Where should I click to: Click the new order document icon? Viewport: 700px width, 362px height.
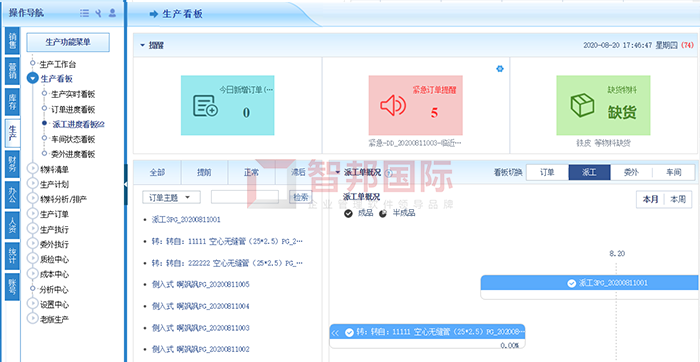[x=205, y=106]
